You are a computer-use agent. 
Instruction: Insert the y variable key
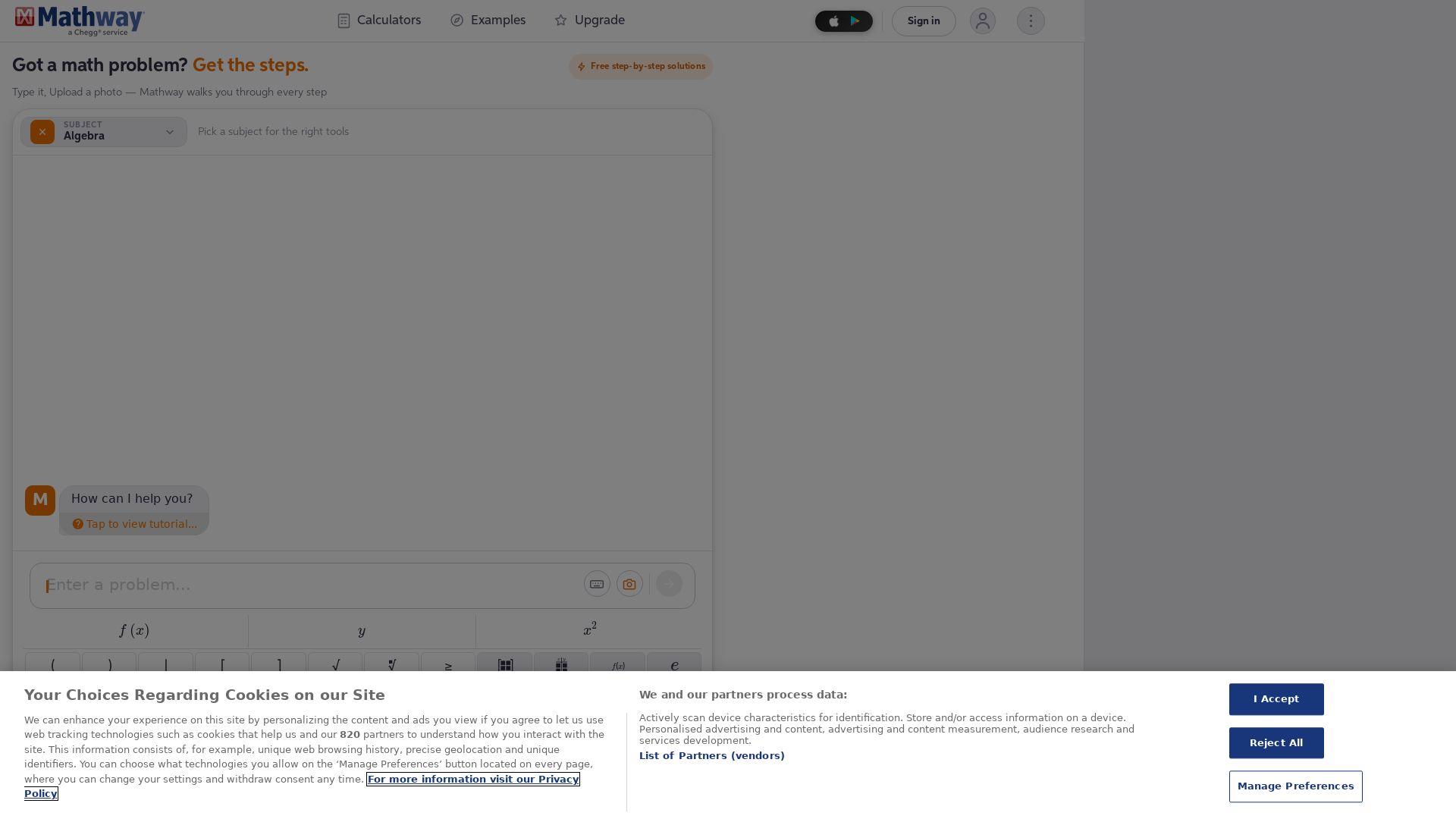coord(362,631)
